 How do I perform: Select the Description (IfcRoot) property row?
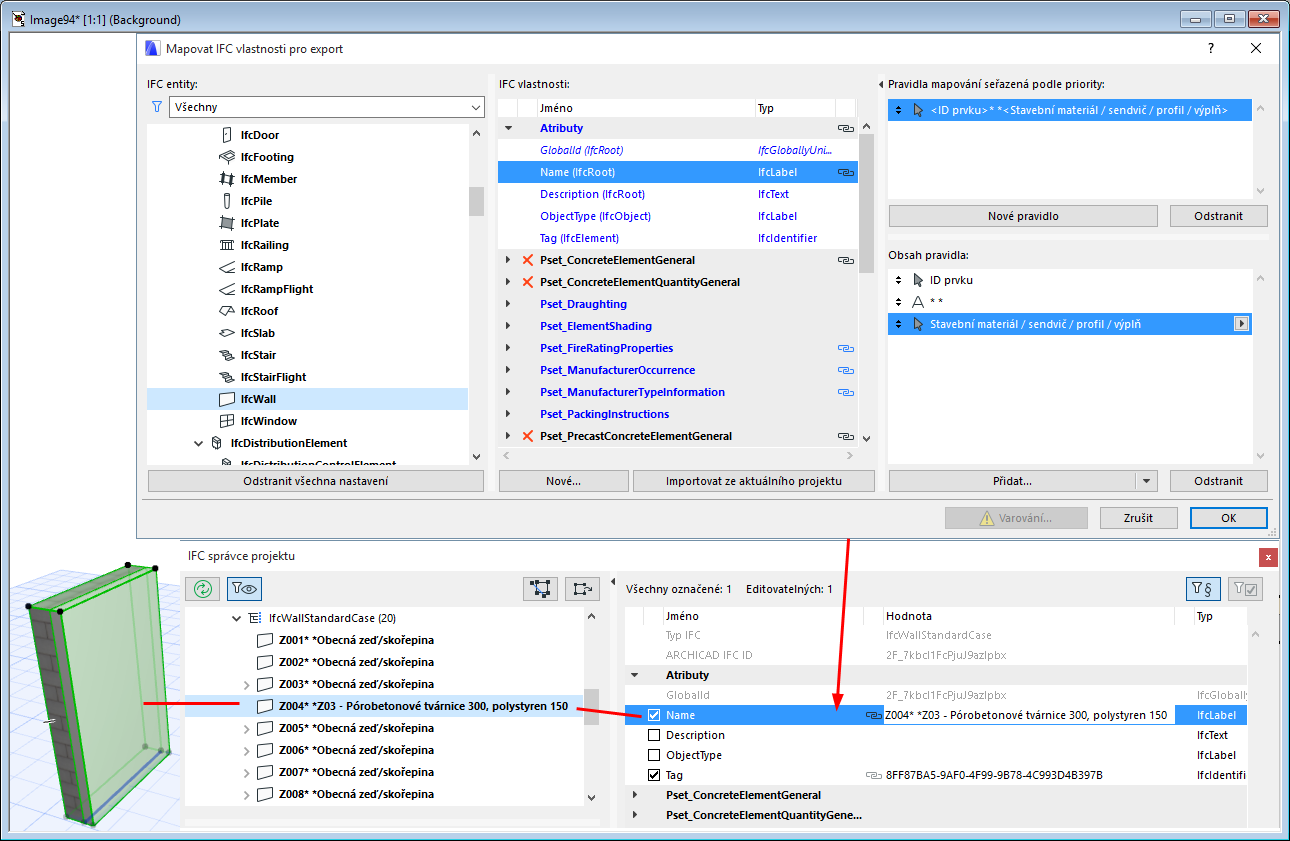click(x=677, y=194)
